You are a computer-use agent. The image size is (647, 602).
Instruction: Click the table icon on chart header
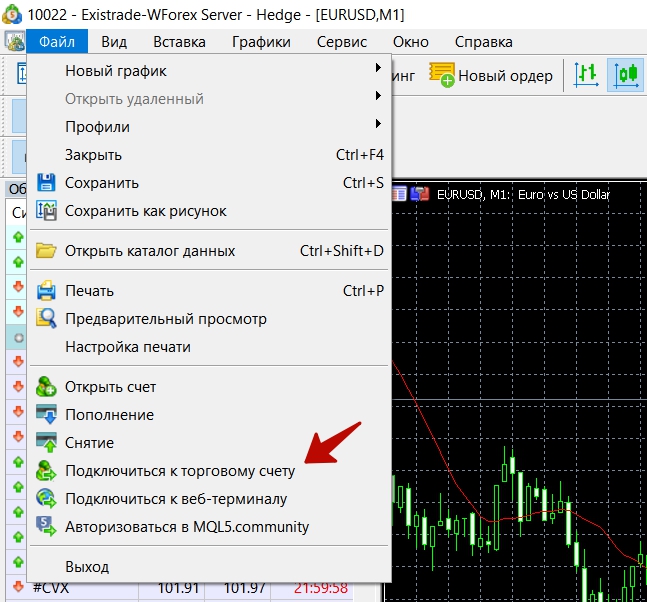(399, 194)
